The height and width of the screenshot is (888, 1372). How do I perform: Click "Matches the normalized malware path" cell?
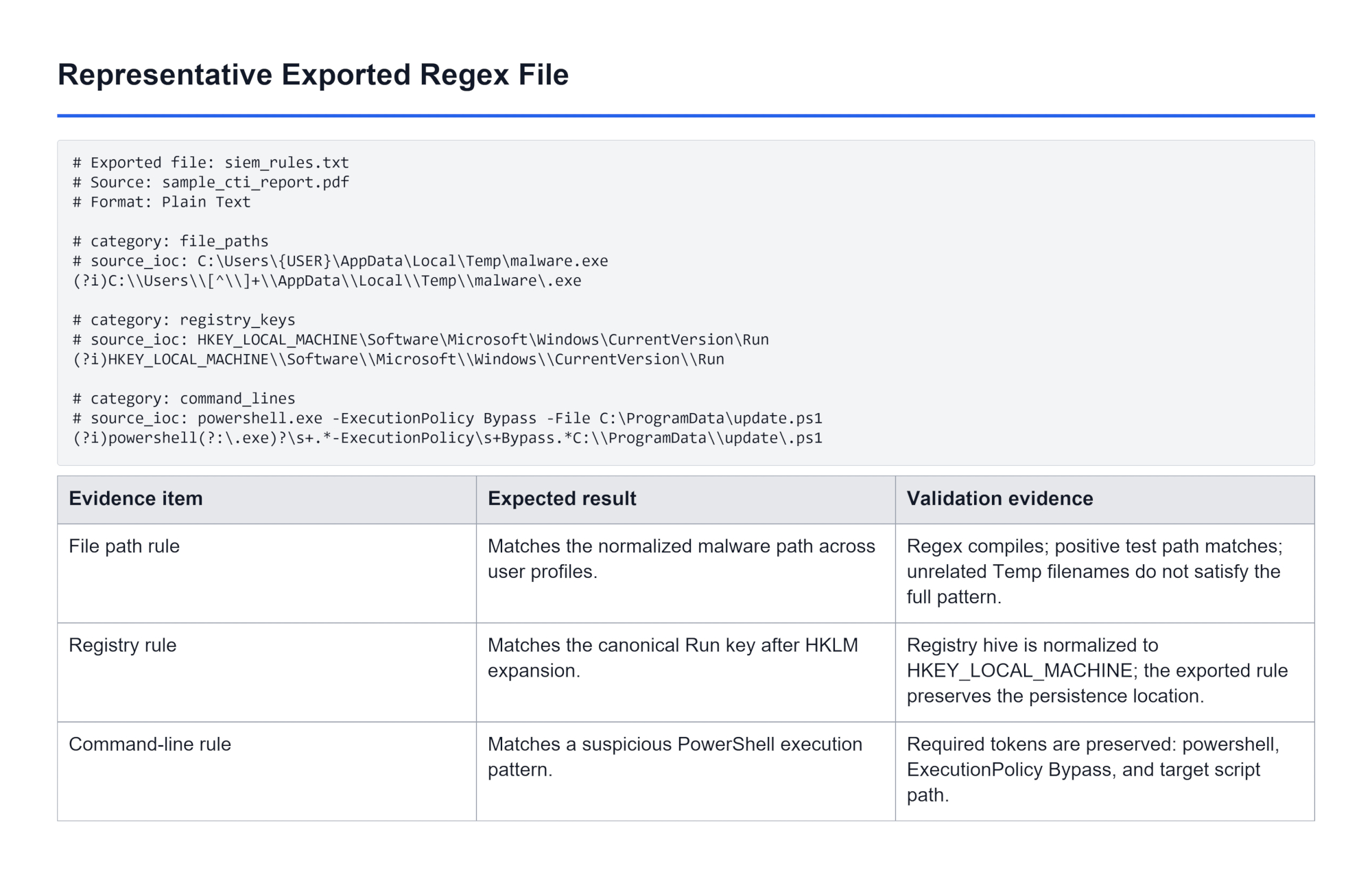click(x=686, y=574)
